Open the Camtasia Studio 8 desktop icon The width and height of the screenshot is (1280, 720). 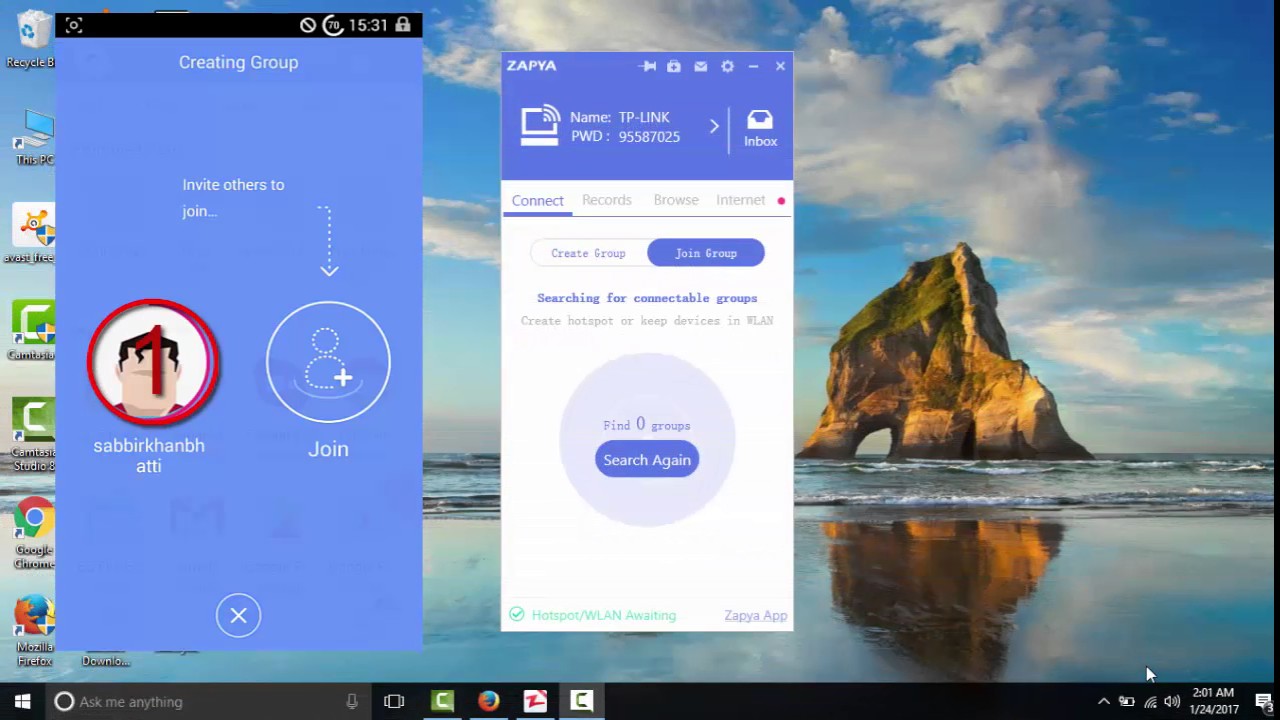(x=34, y=435)
